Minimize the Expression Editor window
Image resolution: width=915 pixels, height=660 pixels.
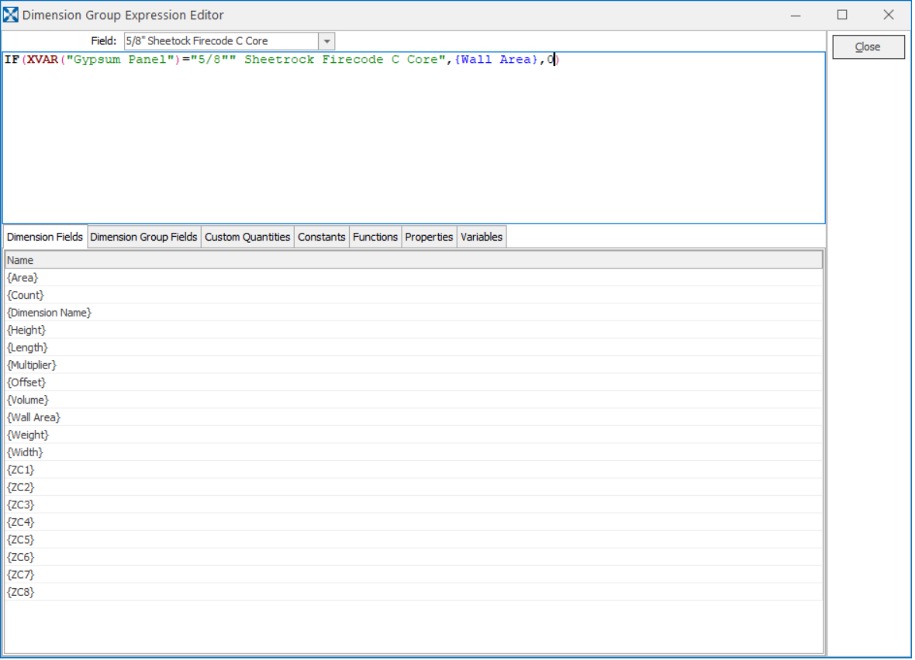click(x=795, y=15)
